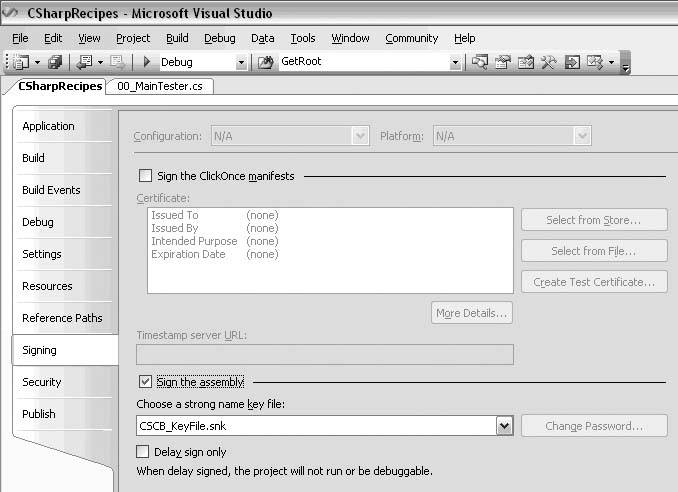
Task: Click the toolbar options overflow arrow
Action: [625, 65]
